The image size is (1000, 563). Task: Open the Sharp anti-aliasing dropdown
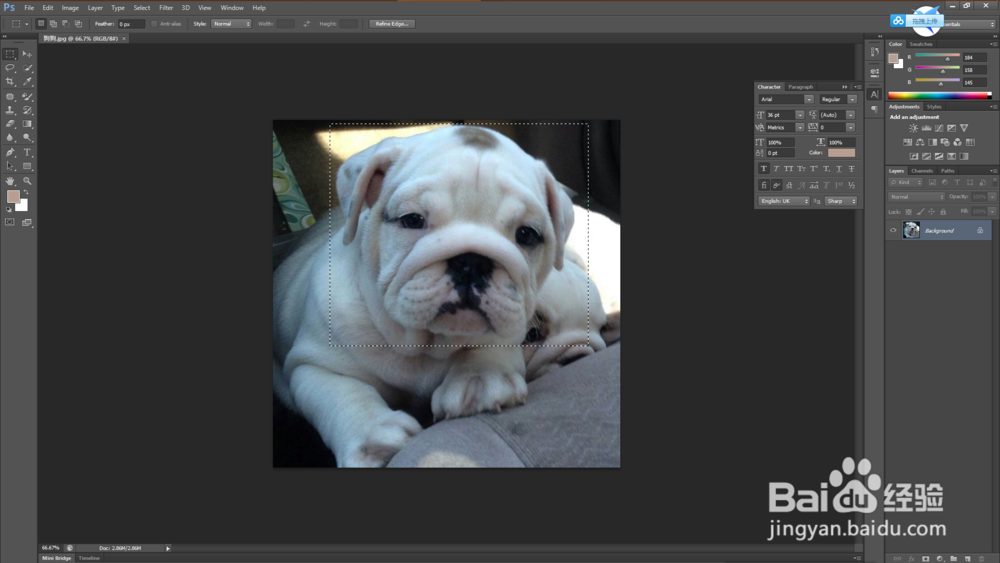pos(841,201)
